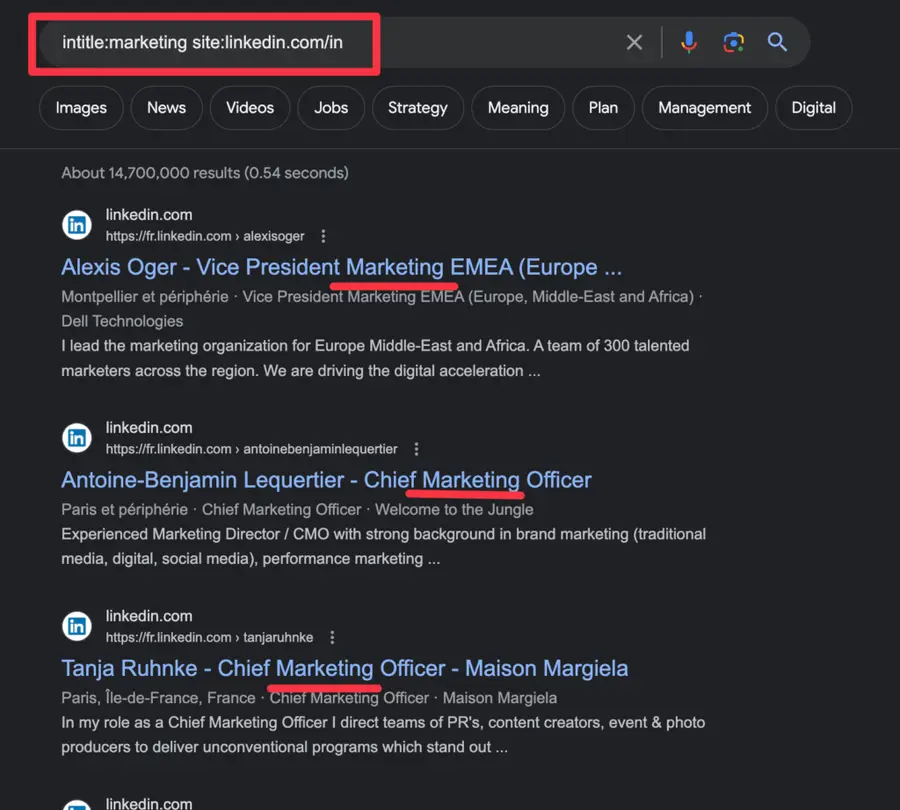
Task: Open the three-dot menu beside the tanjaruhnke URL
Action: pos(331,637)
